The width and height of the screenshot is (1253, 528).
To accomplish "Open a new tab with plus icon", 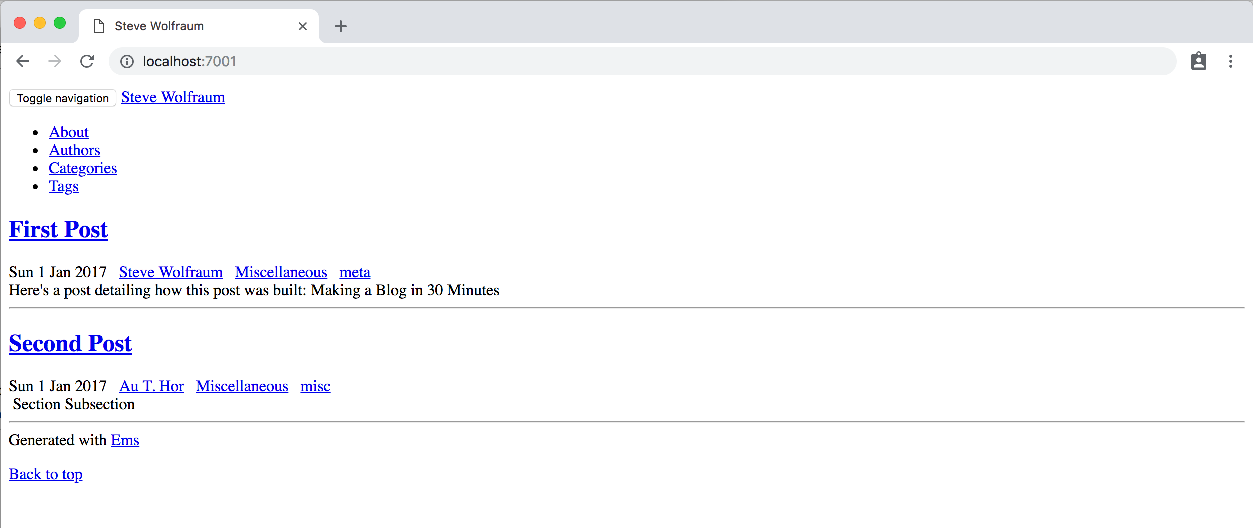I will [341, 26].
